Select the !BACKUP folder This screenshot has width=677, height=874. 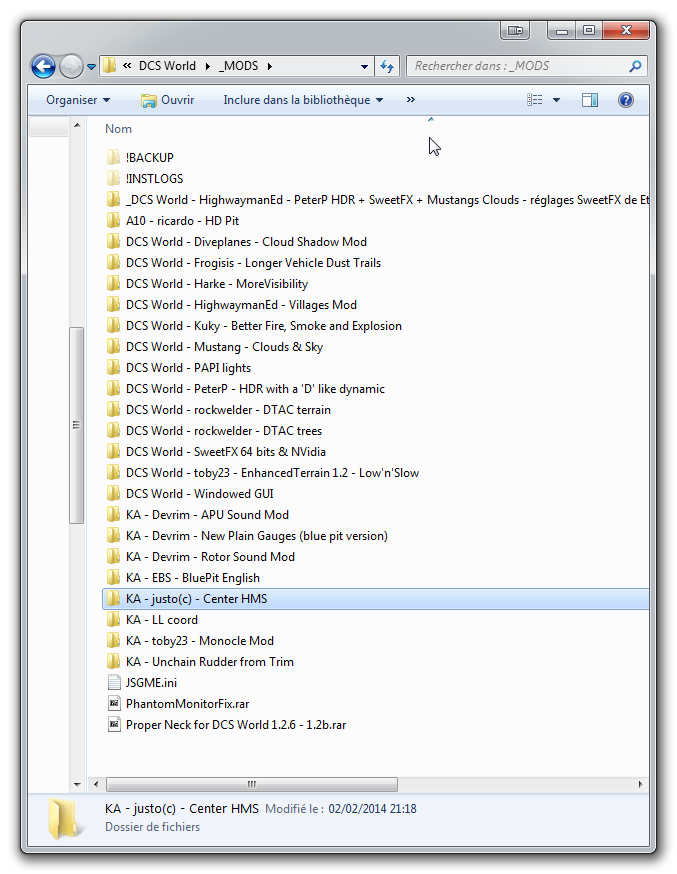(140, 158)
